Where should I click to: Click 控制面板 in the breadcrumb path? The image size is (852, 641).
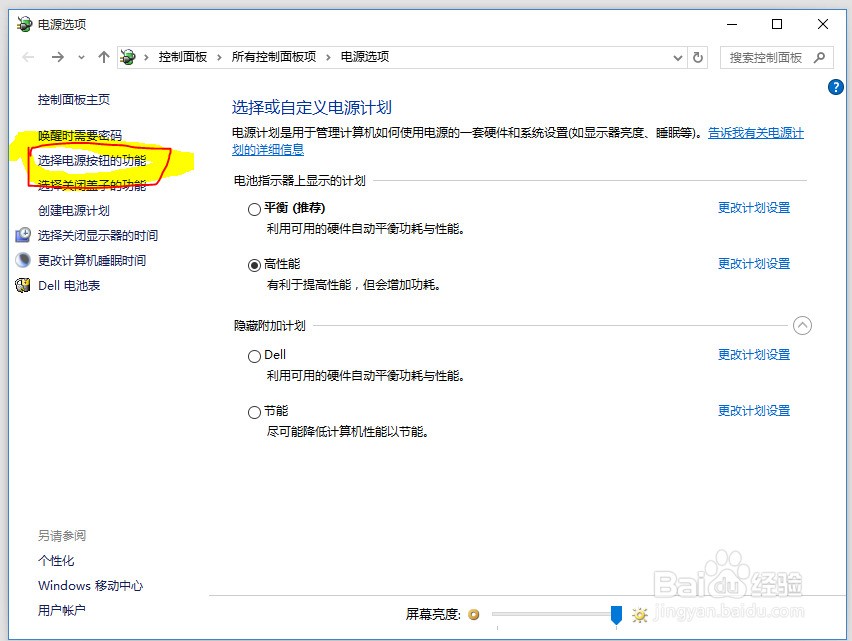pos(182,57)
